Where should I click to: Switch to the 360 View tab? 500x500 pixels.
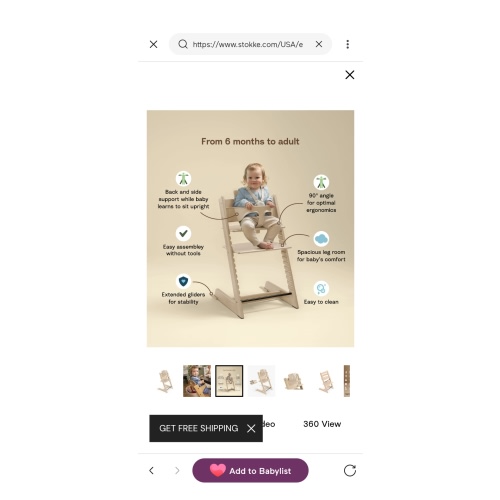pos(322,424)
